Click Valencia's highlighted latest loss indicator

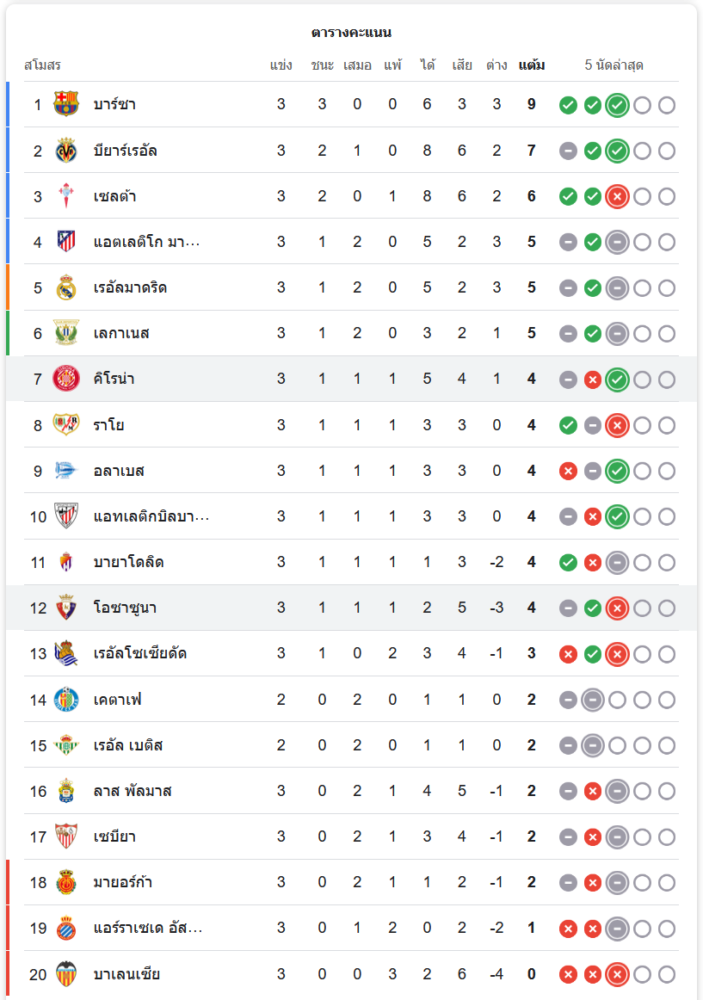617,975
